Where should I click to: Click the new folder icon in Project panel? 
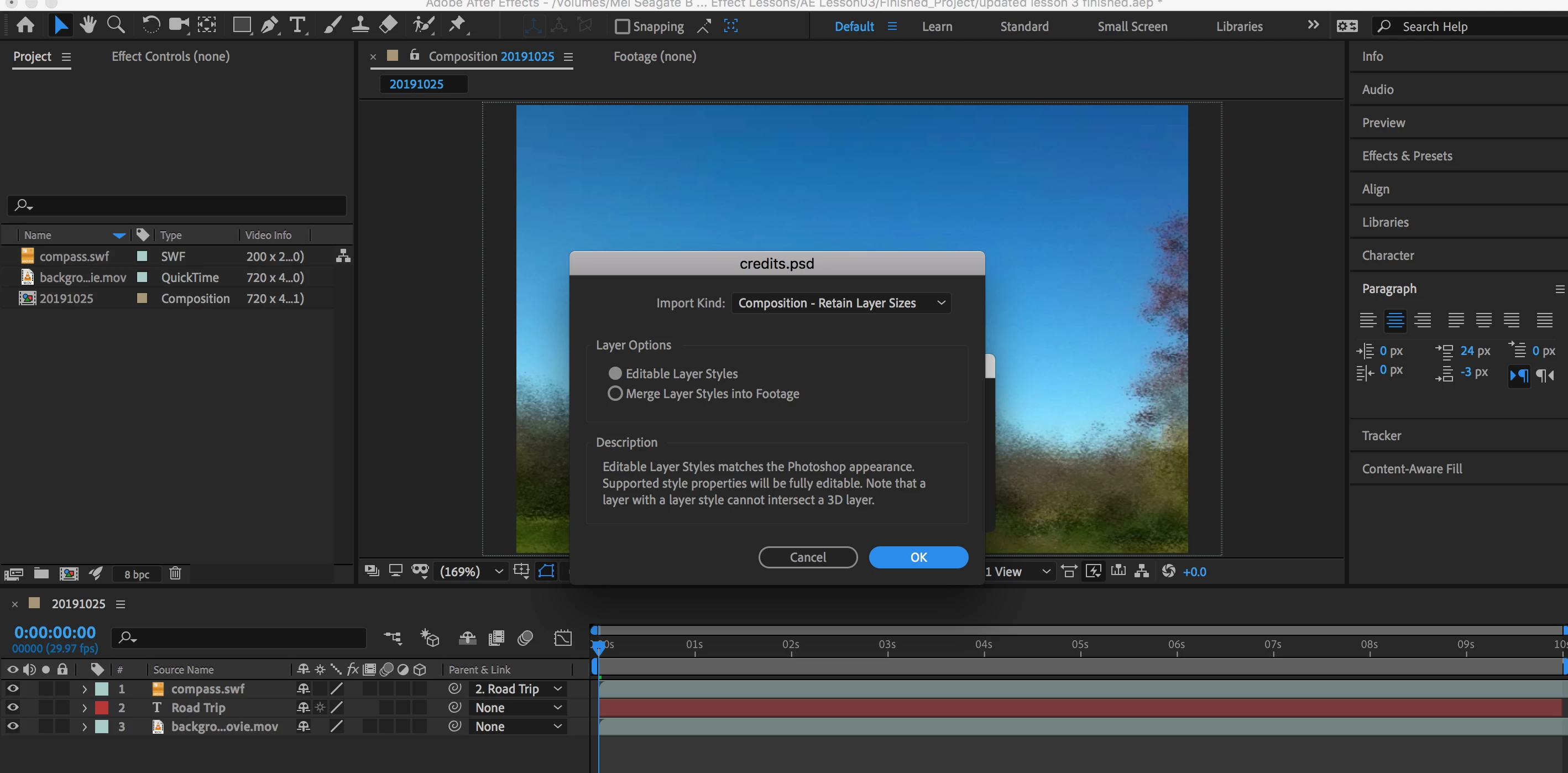point(41,573)
